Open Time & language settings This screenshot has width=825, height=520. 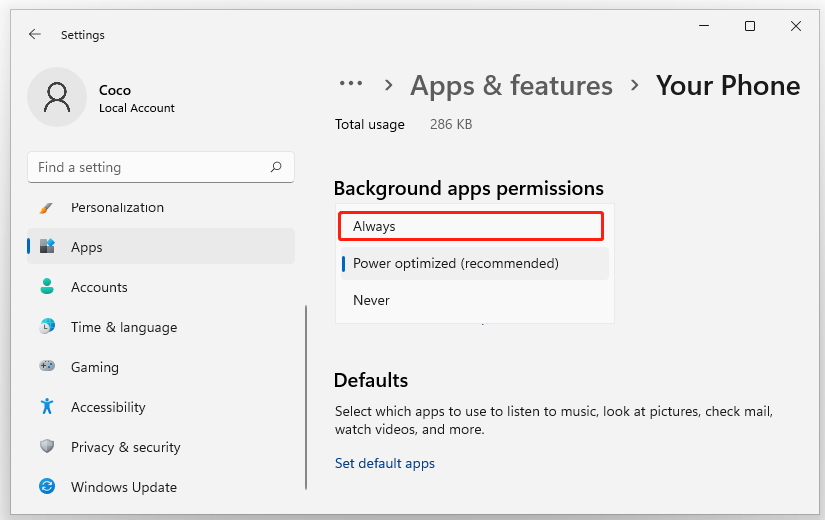(x=160, y=327)
